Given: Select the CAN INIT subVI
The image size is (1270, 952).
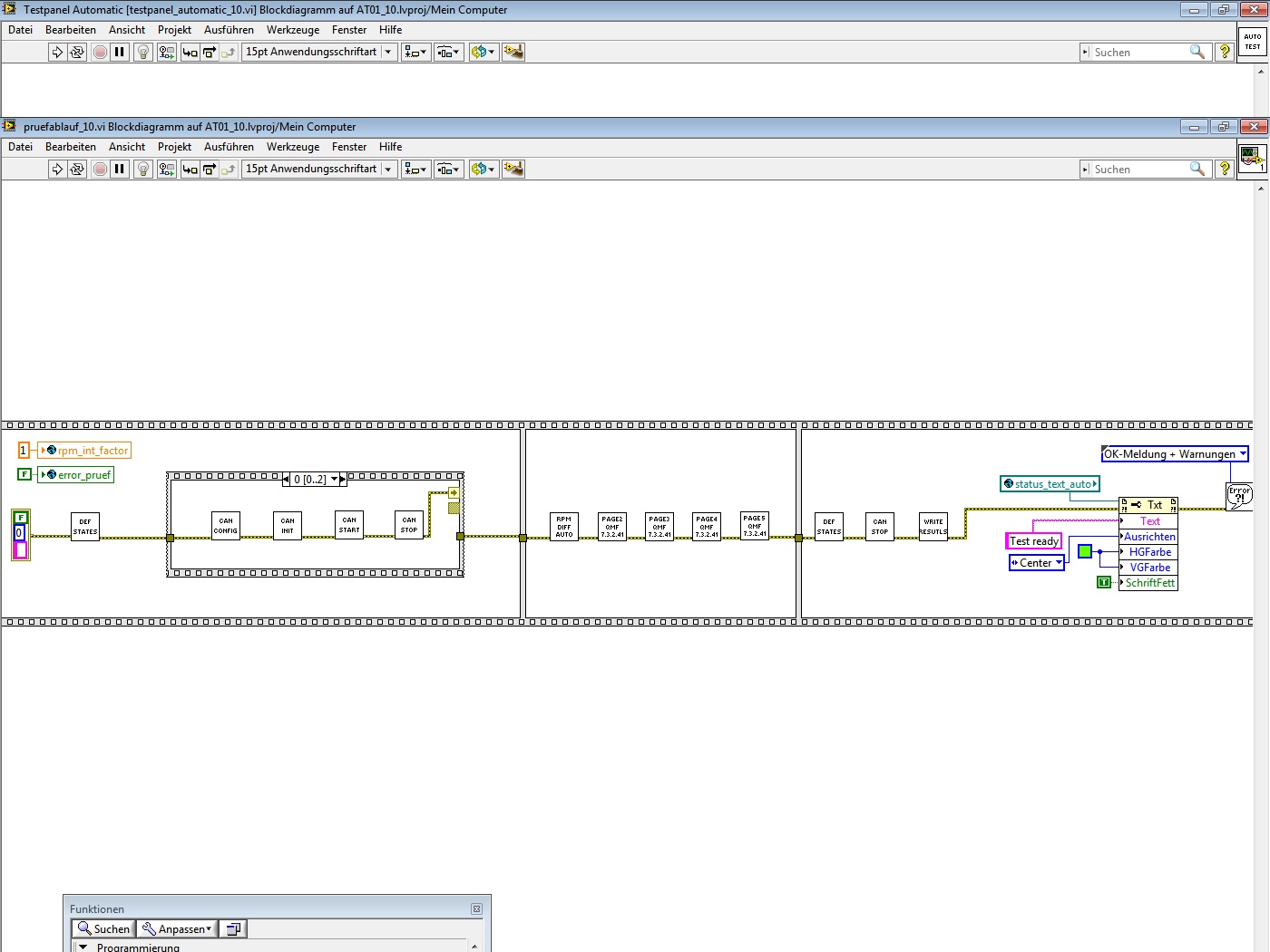Looking at the screenshot, I should [x=288, y=526].
